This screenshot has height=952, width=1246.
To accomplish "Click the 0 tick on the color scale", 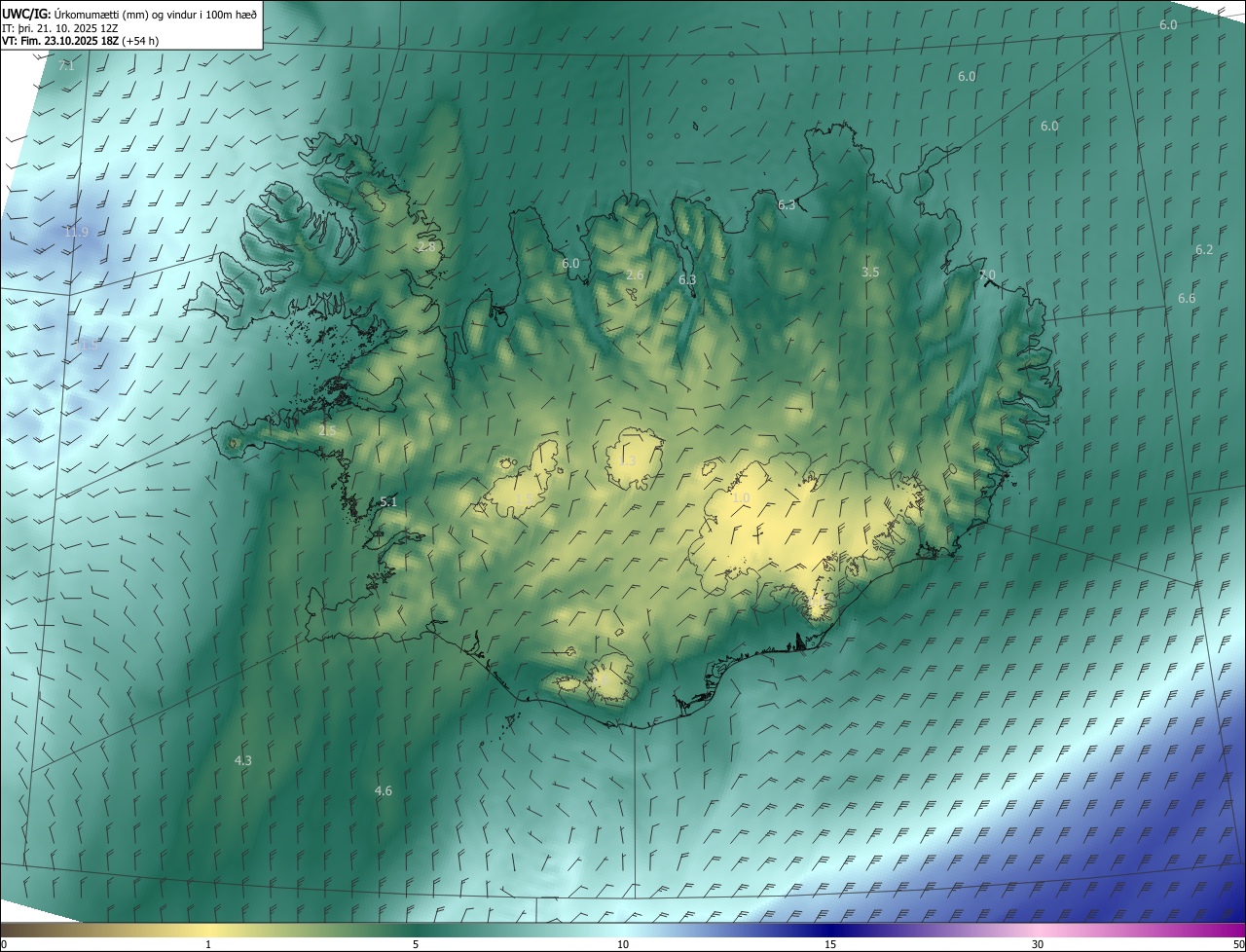I will (x=4, y=944).
